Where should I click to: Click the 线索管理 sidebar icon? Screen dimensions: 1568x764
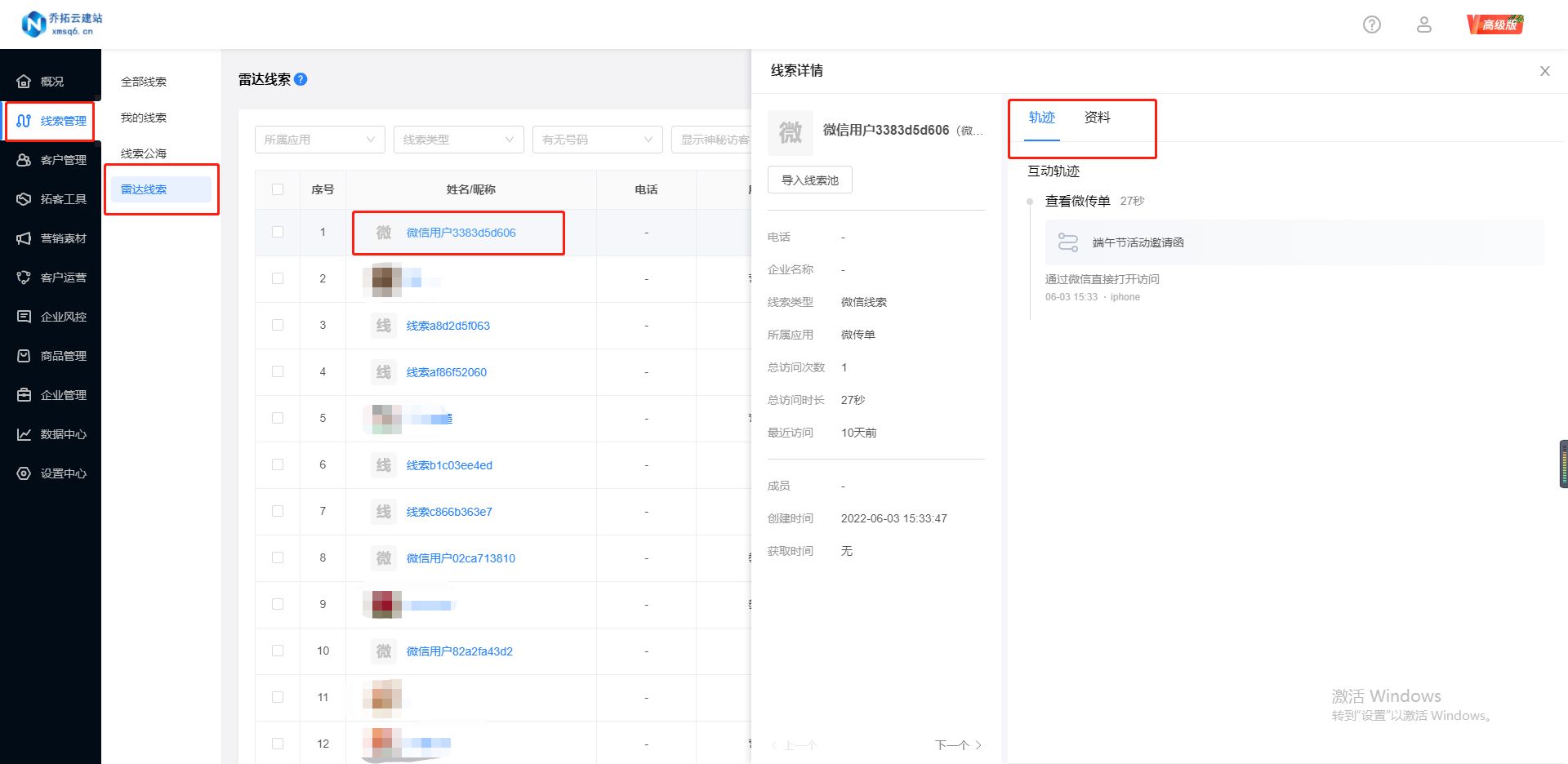[24, 121]
